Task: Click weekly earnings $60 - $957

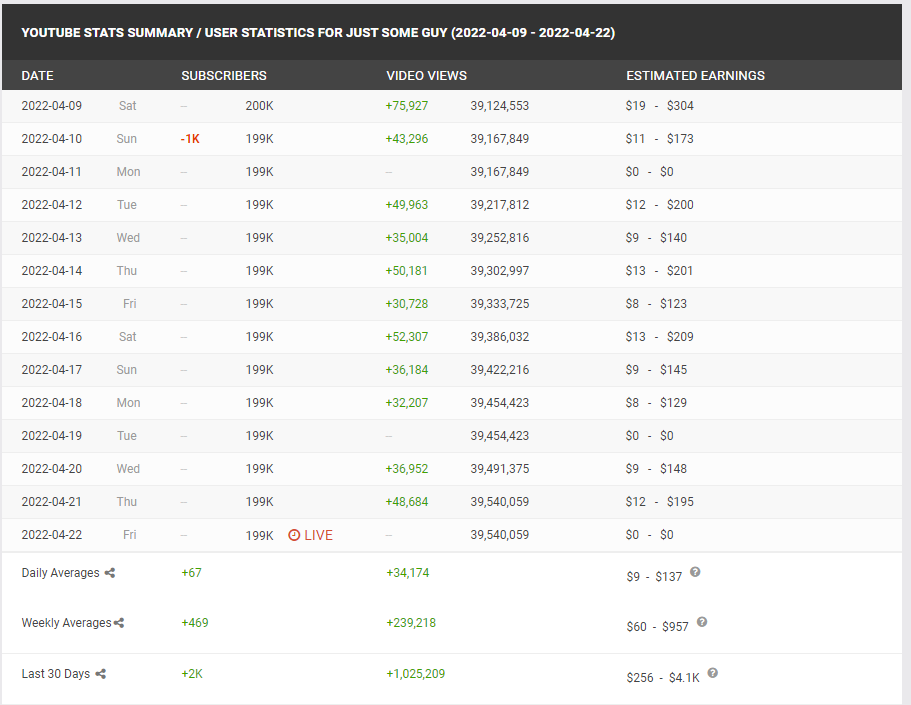Action: click(x=657, y=627)
